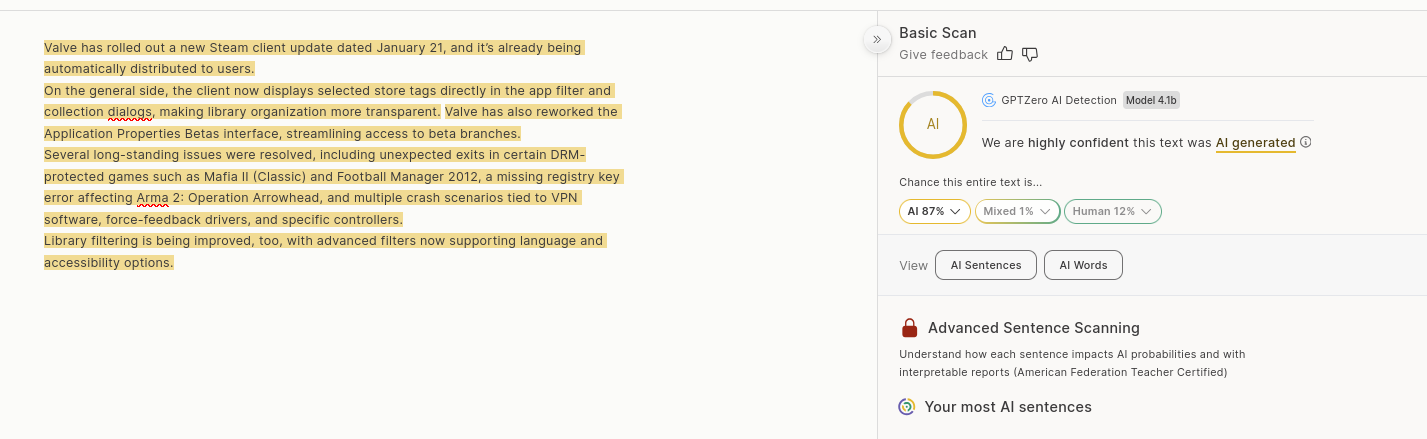The height and width of the screenshot is (439, 1427).
Task: Switch view to AI Sentences
Action: [x=986, y=265]
